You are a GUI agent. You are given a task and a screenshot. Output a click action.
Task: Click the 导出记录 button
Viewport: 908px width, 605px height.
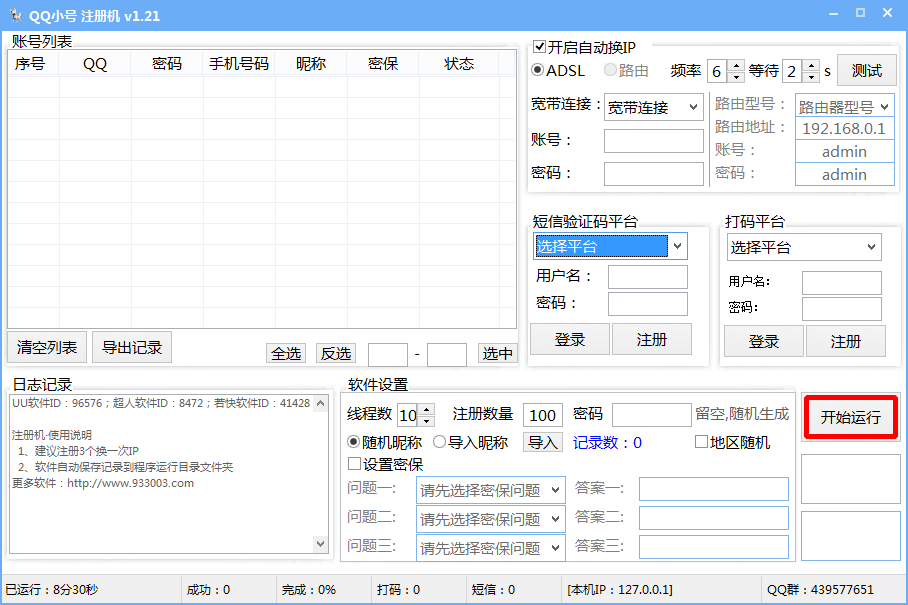click(x=132, y=347)
